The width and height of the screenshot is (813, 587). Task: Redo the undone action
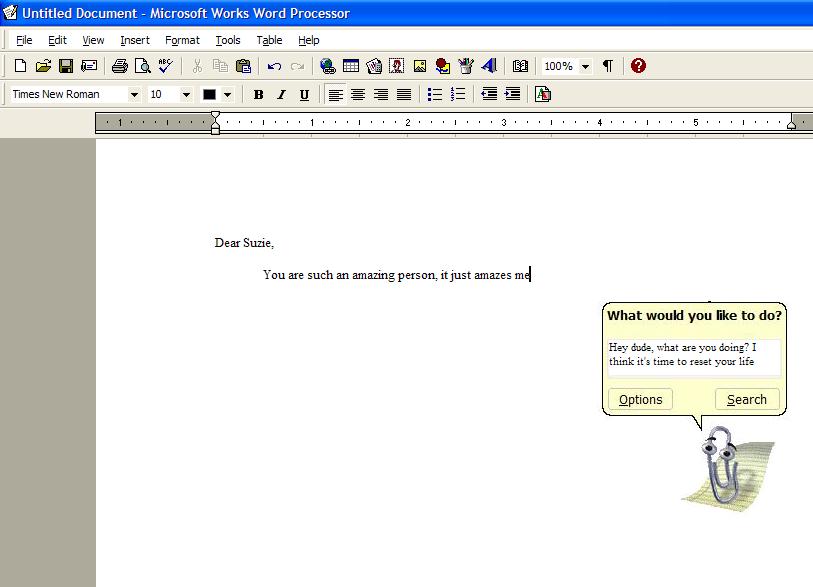(x=297, y=66)
